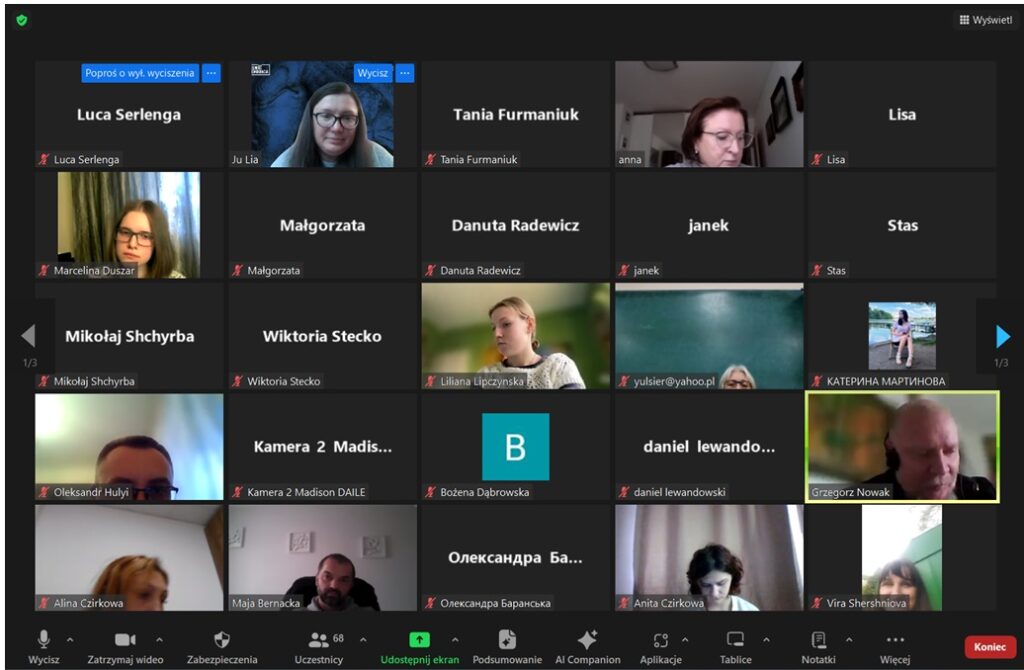1024x670 pixels.
Task: Select the Grzegorz Nowak video tile
Action: tap(902, 446)
